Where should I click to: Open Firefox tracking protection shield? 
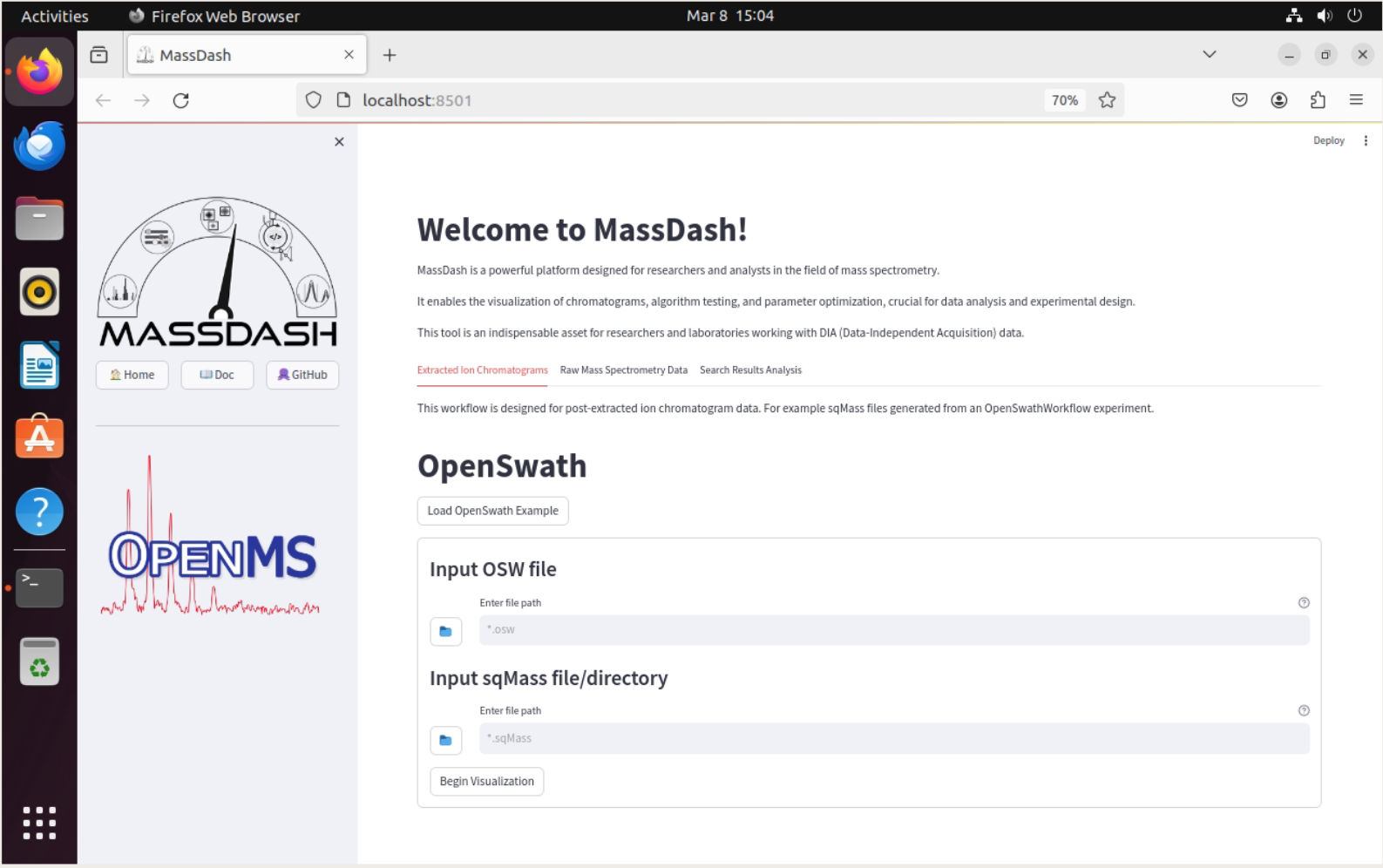pyautogui.click(x=314, y=100)
